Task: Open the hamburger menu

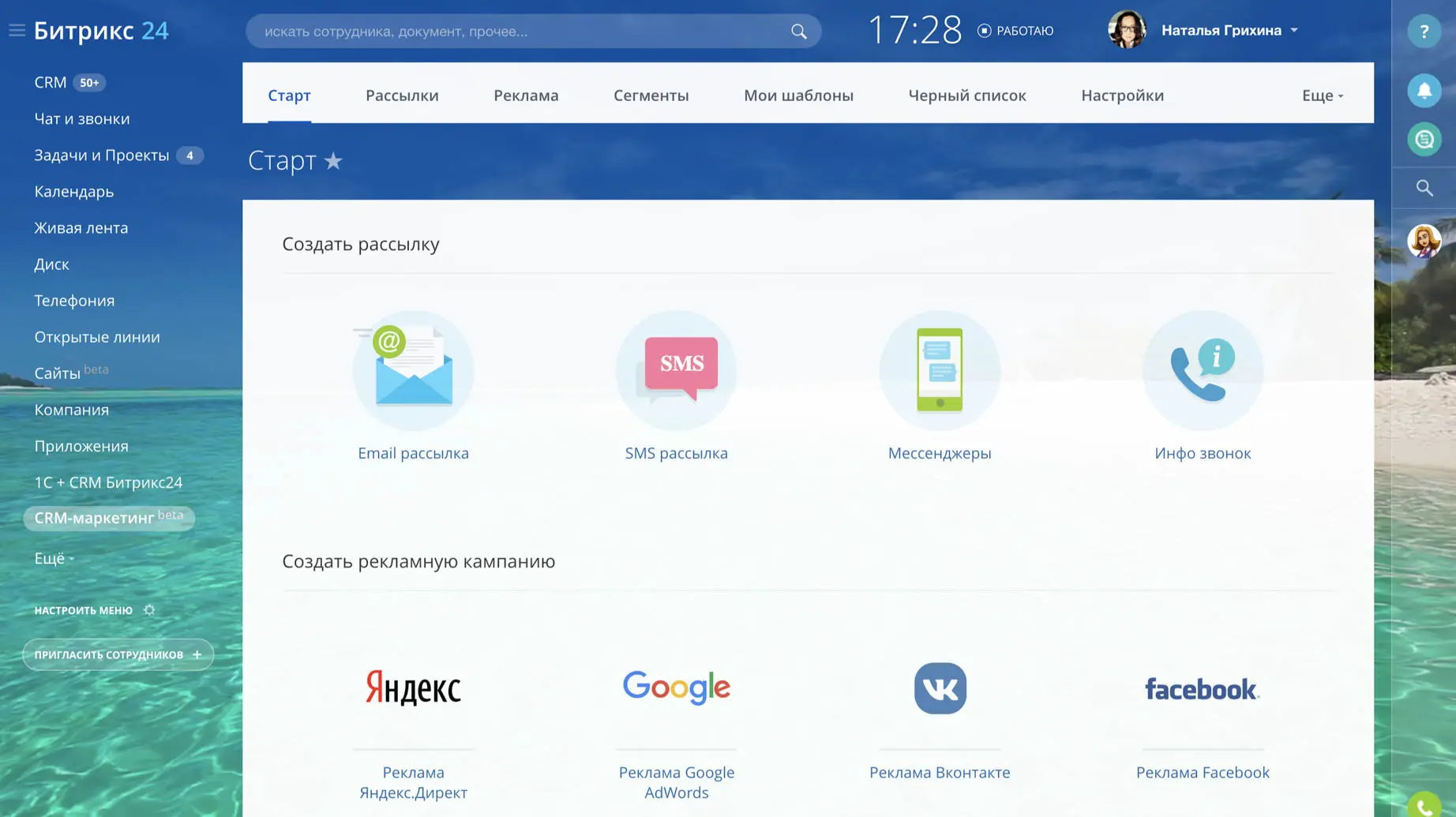Action: 17,30
